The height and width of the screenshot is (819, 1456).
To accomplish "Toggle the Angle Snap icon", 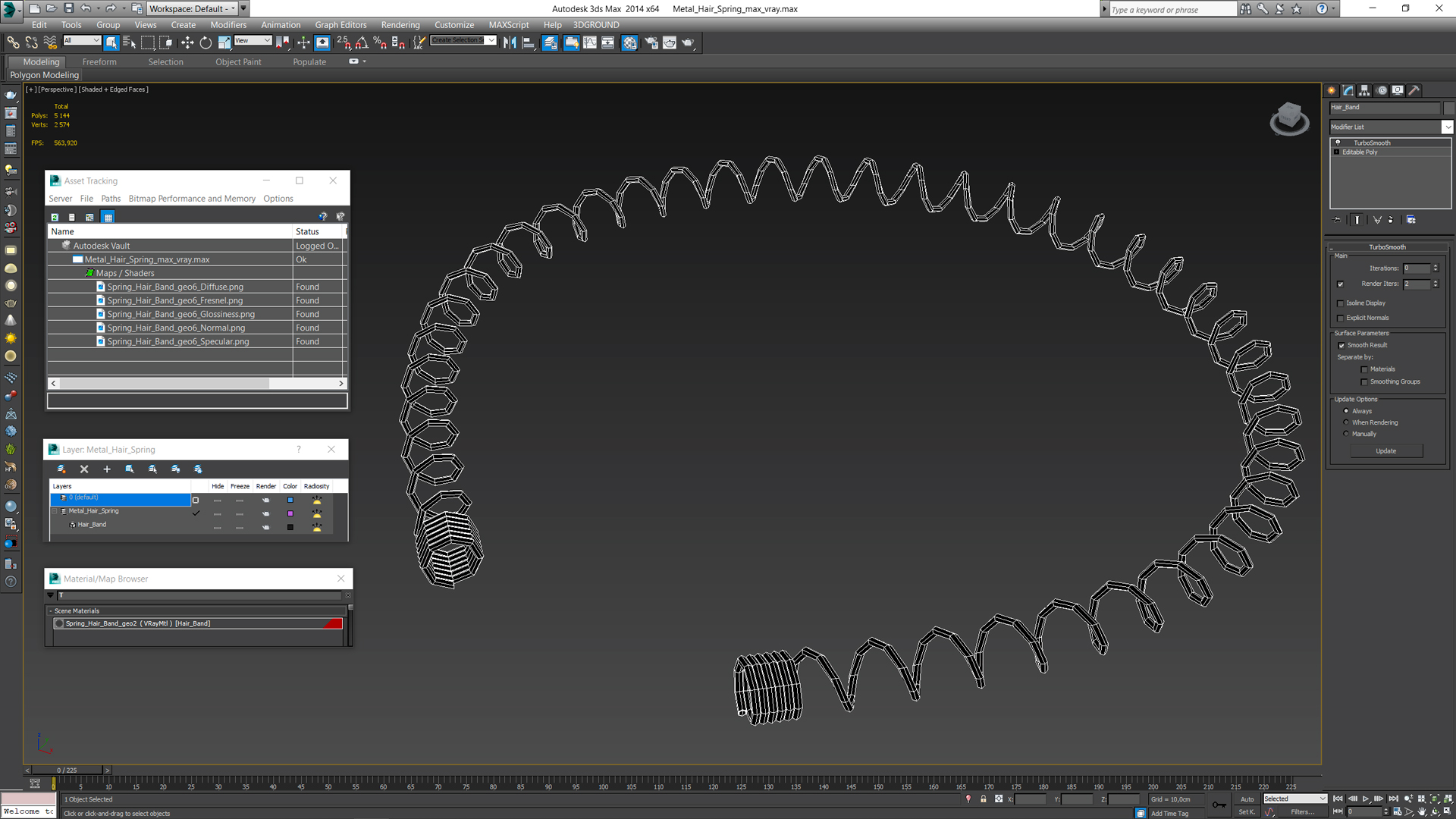I will click(x=362, y=43).
